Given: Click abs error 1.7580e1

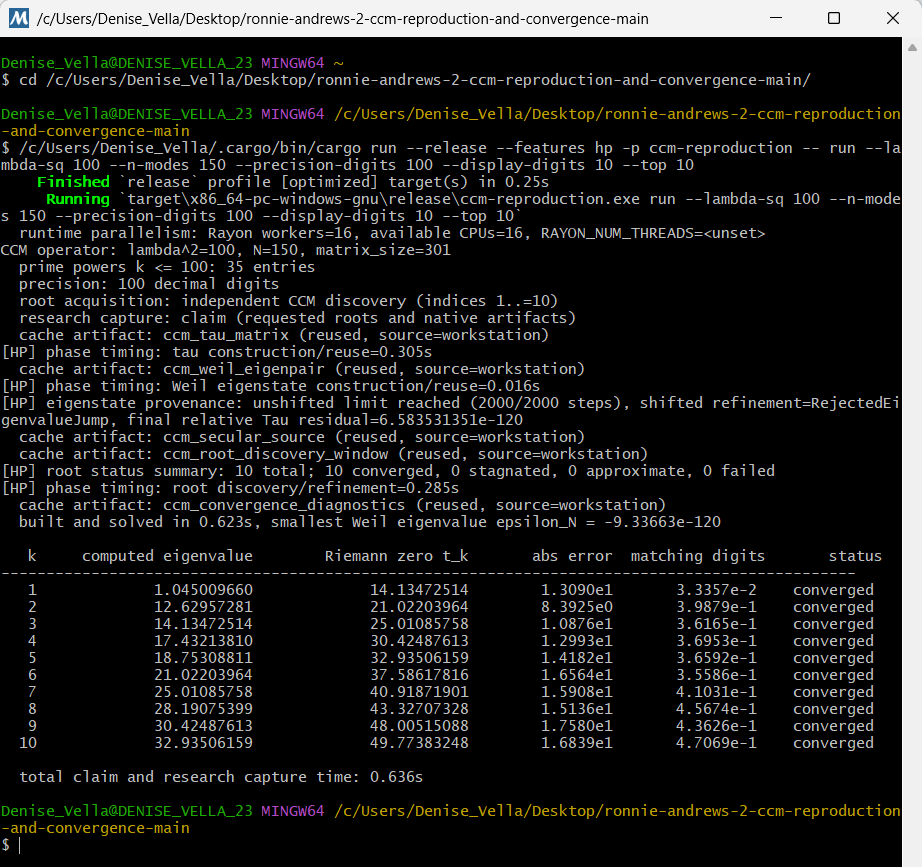Looking at the screenshot, I should tap(576, 725).
